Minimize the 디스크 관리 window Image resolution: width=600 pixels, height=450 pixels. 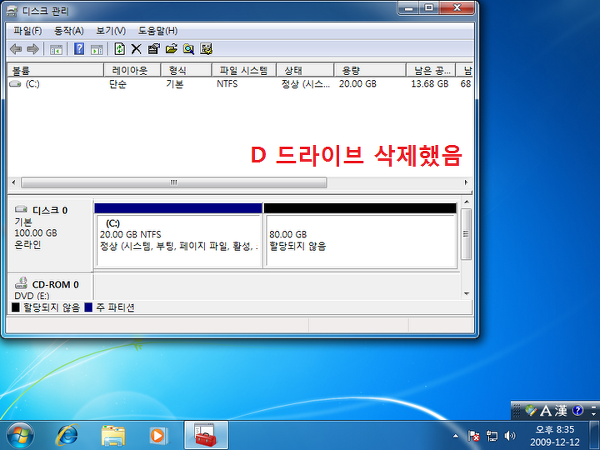coord(409,8)
